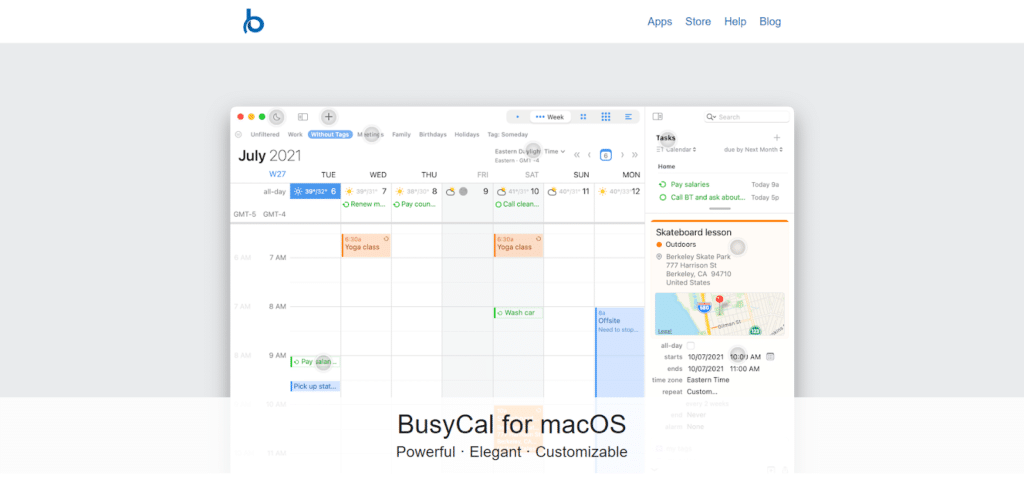Open Eastern Daylight Time zone dropdown
Viewport: 1024px width, 486px height.
(530, 151)
